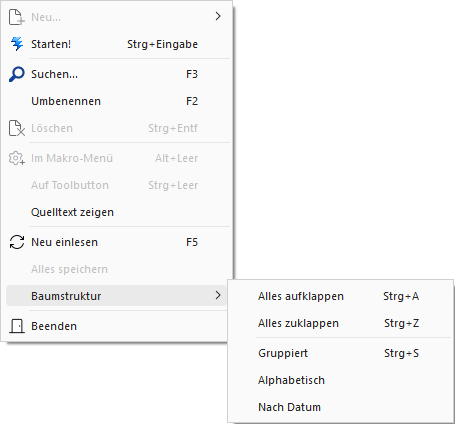The image size is (455, 424).
Task: Click the delete document icon beside Löschen
Action: (x=17, y=128)
